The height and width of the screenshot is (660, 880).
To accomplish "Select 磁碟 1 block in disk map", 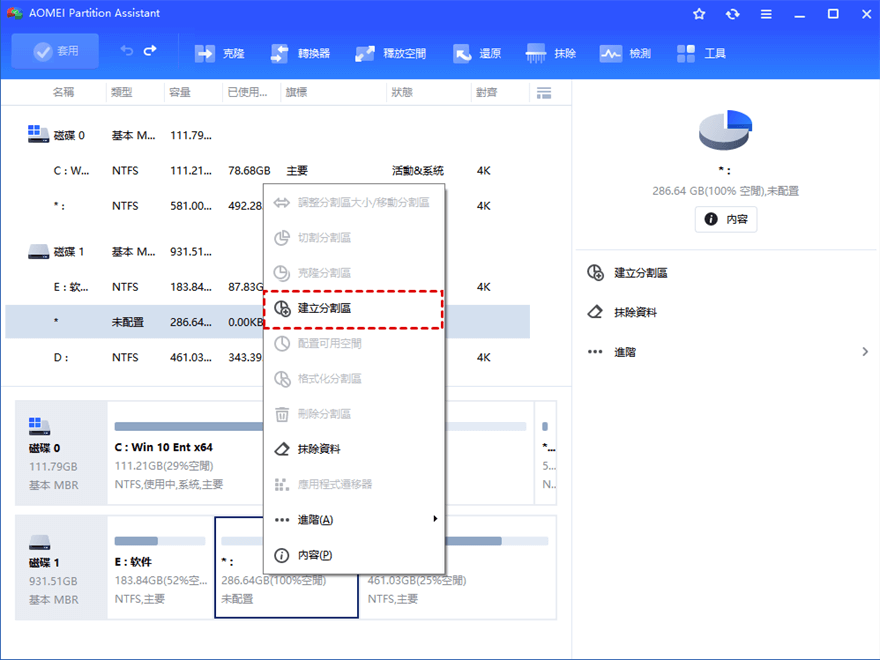I will point(61,567).
